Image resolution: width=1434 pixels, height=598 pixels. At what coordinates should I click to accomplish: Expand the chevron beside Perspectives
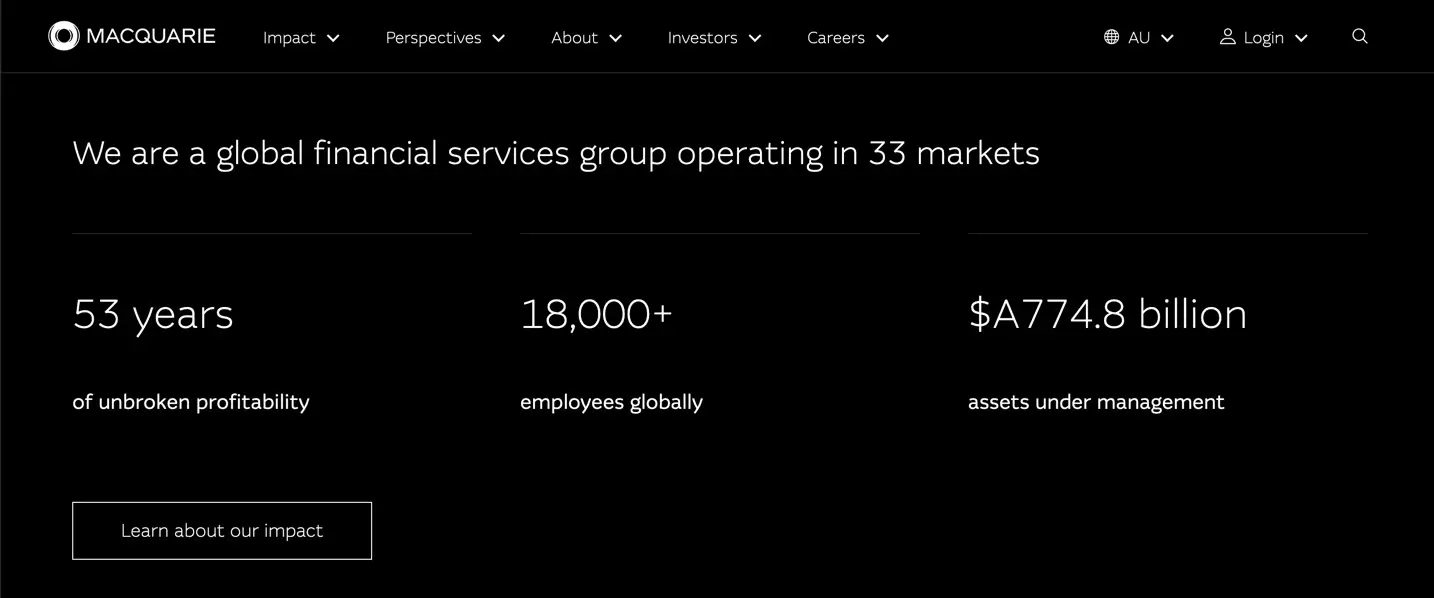pos(499,38)
